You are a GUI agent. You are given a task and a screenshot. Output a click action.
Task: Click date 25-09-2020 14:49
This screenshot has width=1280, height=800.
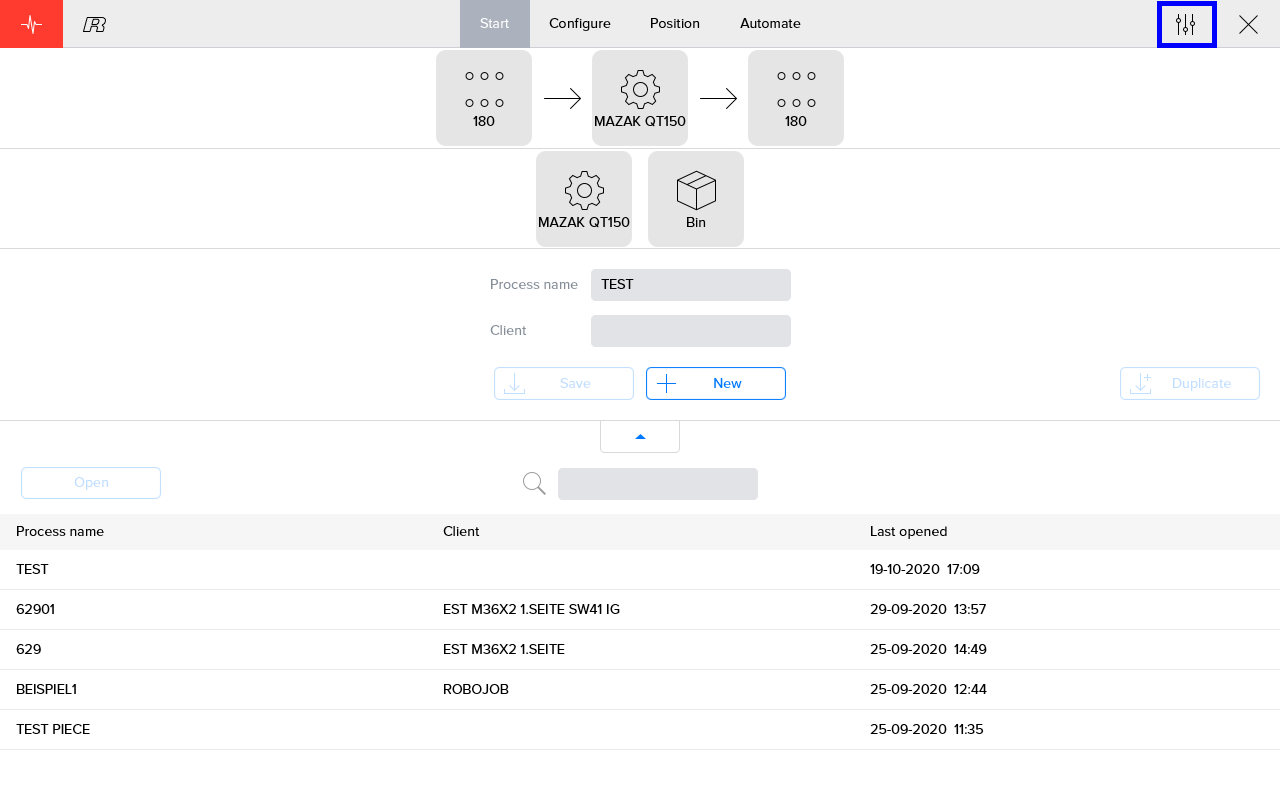(928, 649)
